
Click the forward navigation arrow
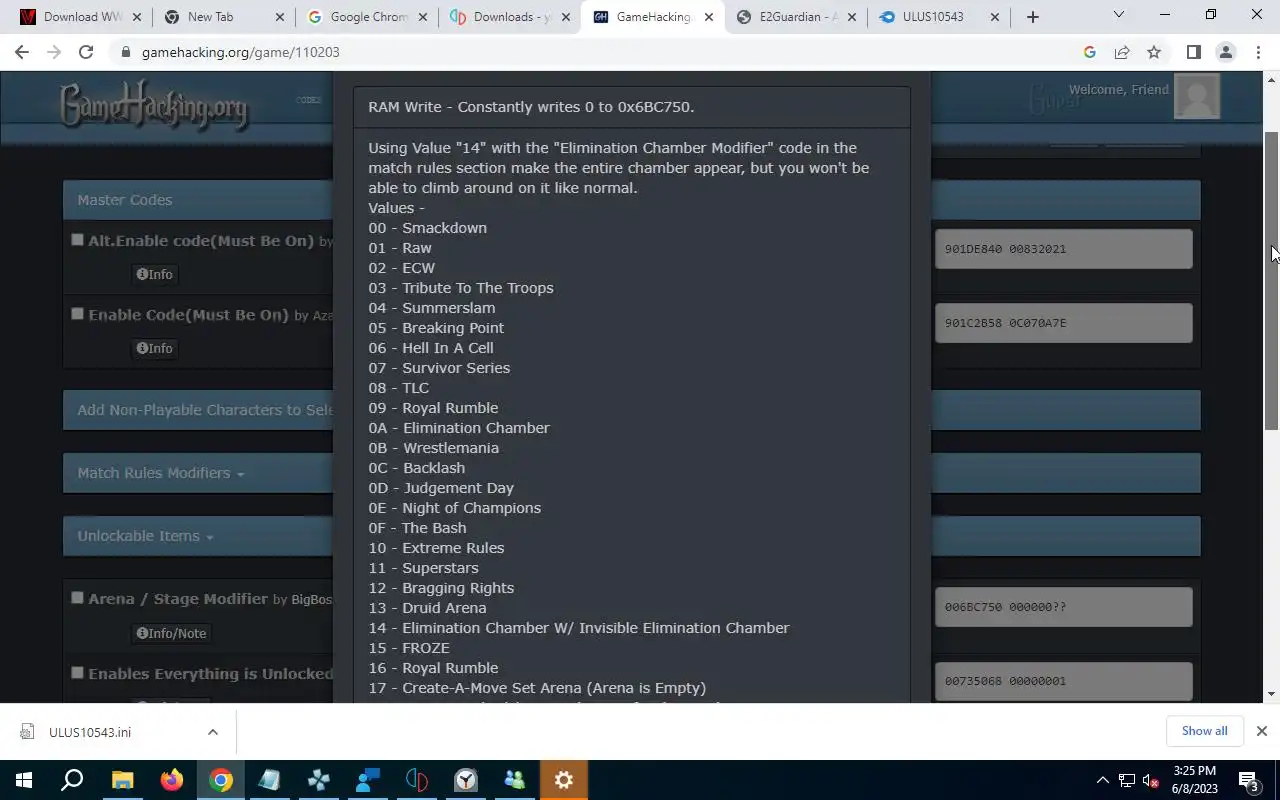point(54,52)
